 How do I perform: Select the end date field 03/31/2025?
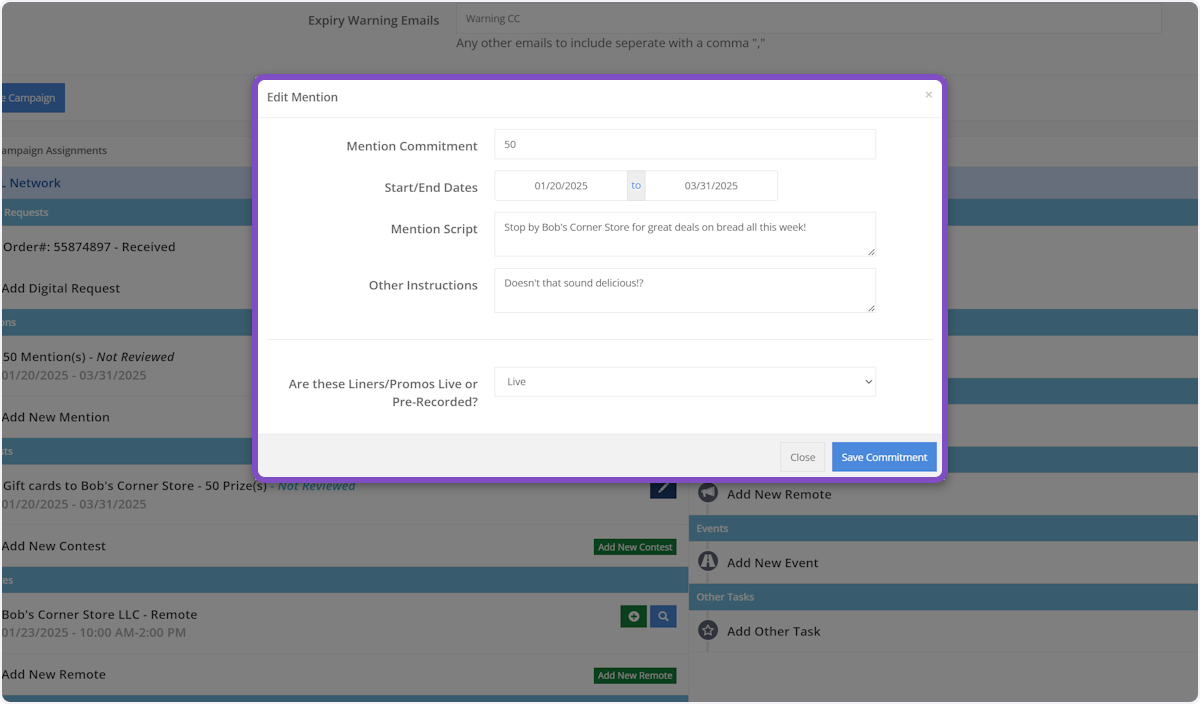pos(711,186)
